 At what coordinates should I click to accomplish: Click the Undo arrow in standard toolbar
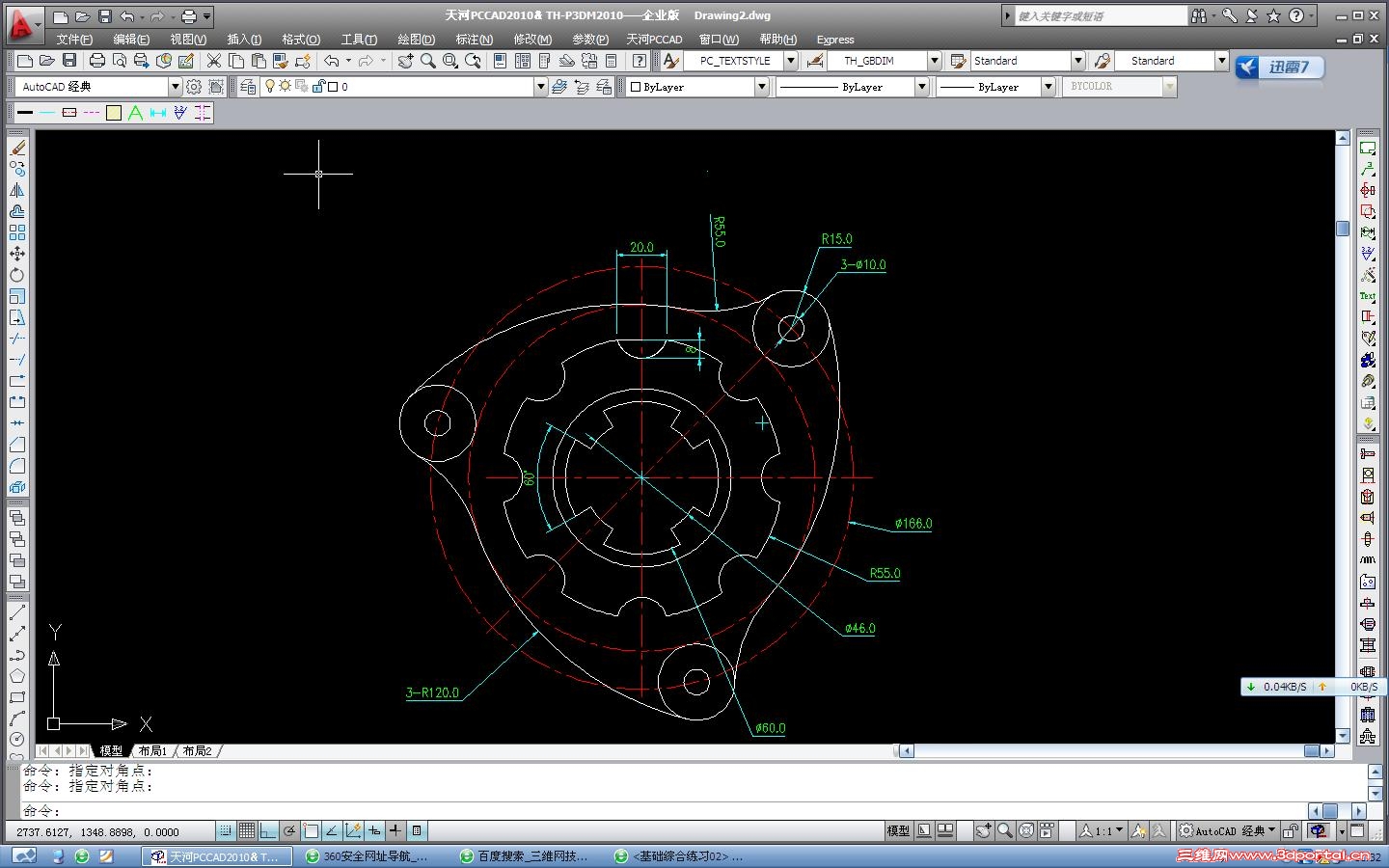(332, 61)
